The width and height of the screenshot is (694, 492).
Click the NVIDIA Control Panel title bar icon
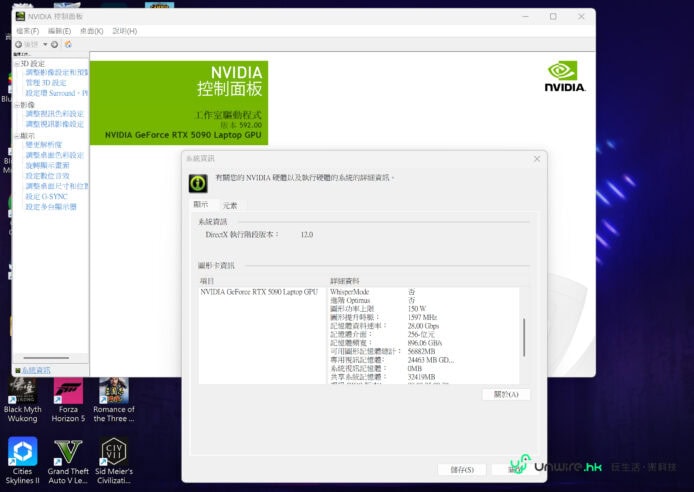[20, 16]
